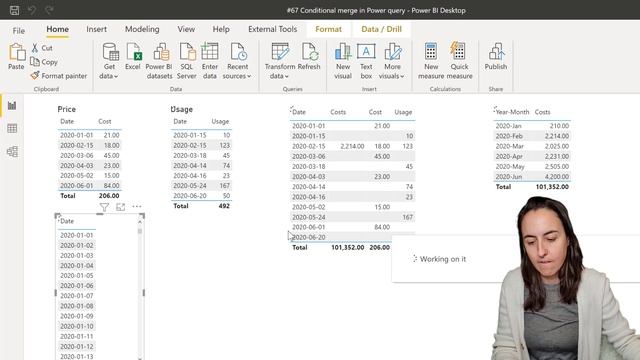
Task: Click Costs header in combined table
Action: coord(338,112)
